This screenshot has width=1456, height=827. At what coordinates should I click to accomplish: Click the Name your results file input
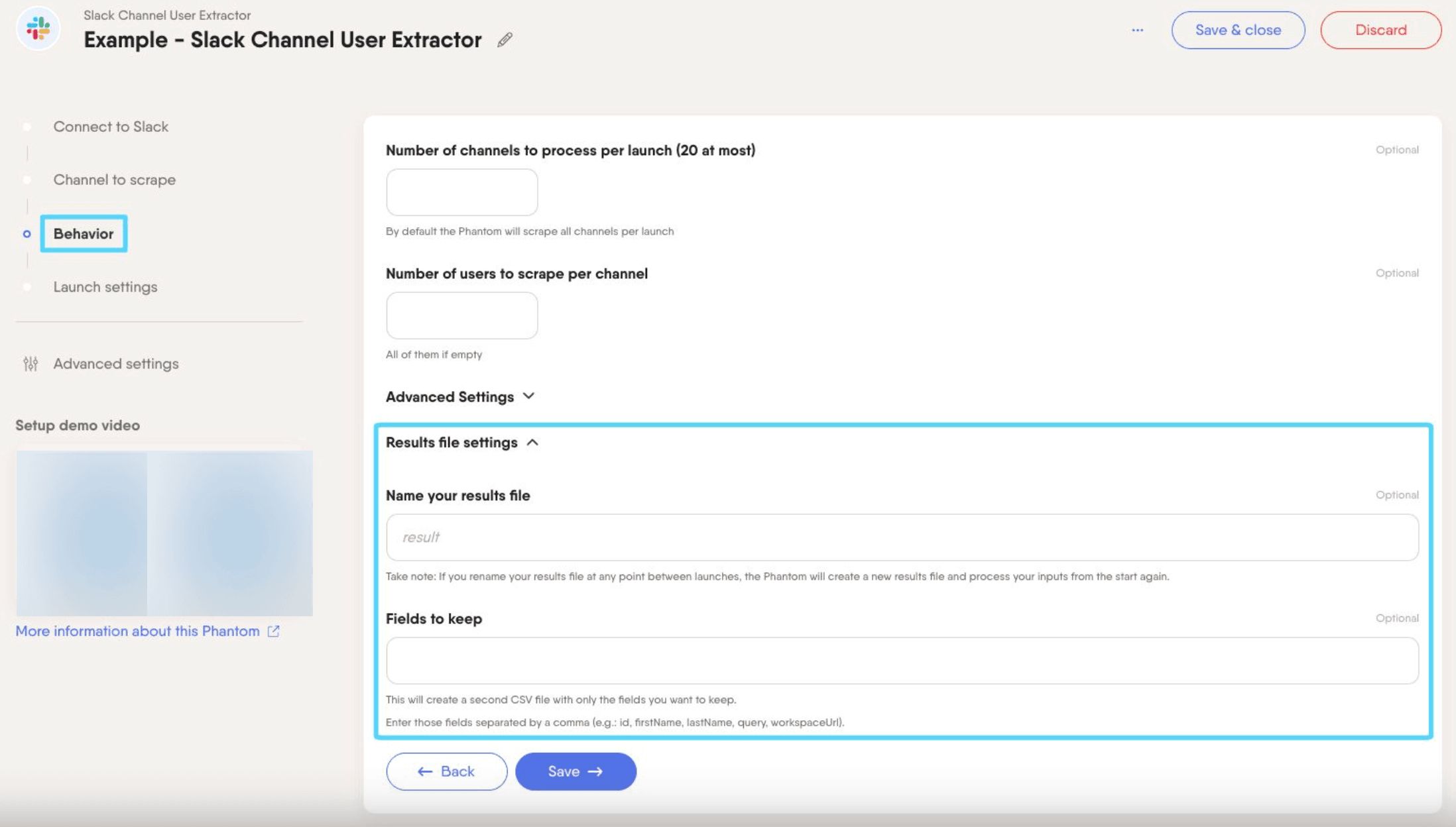click(x=902, y=537)
